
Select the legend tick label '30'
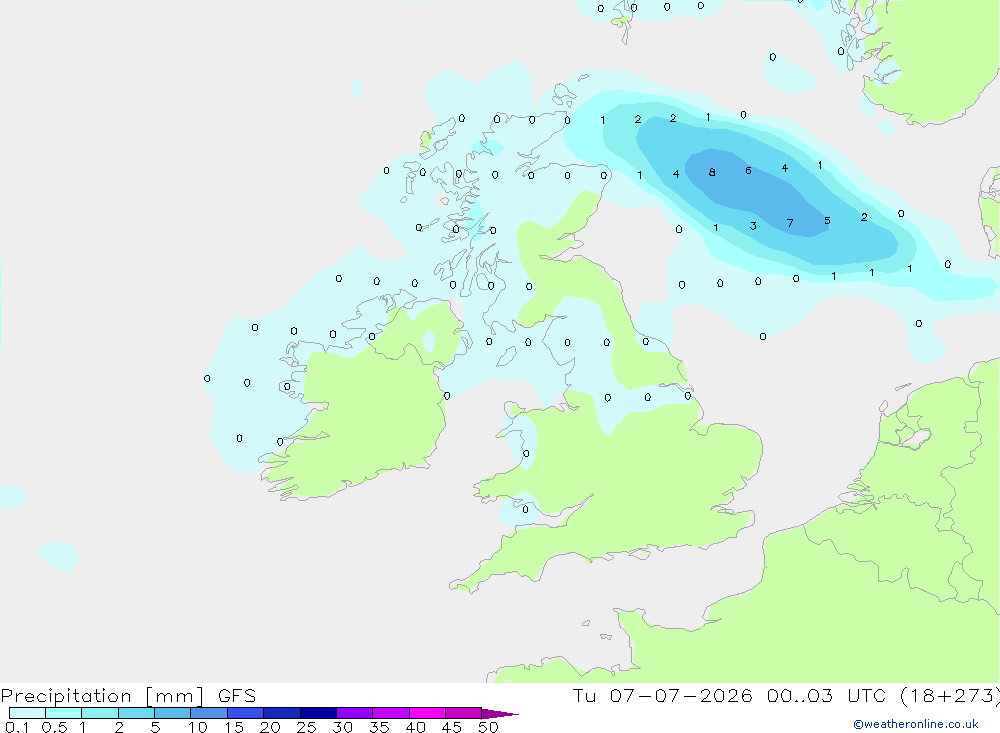[x=343, y=727]
